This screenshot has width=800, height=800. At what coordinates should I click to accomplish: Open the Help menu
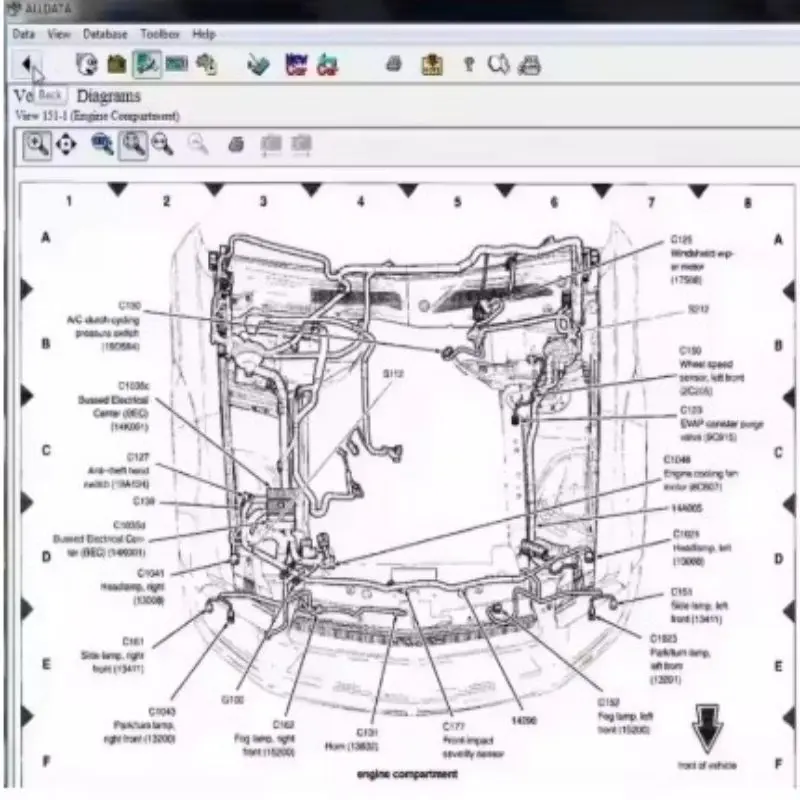[x=204, y=34]
